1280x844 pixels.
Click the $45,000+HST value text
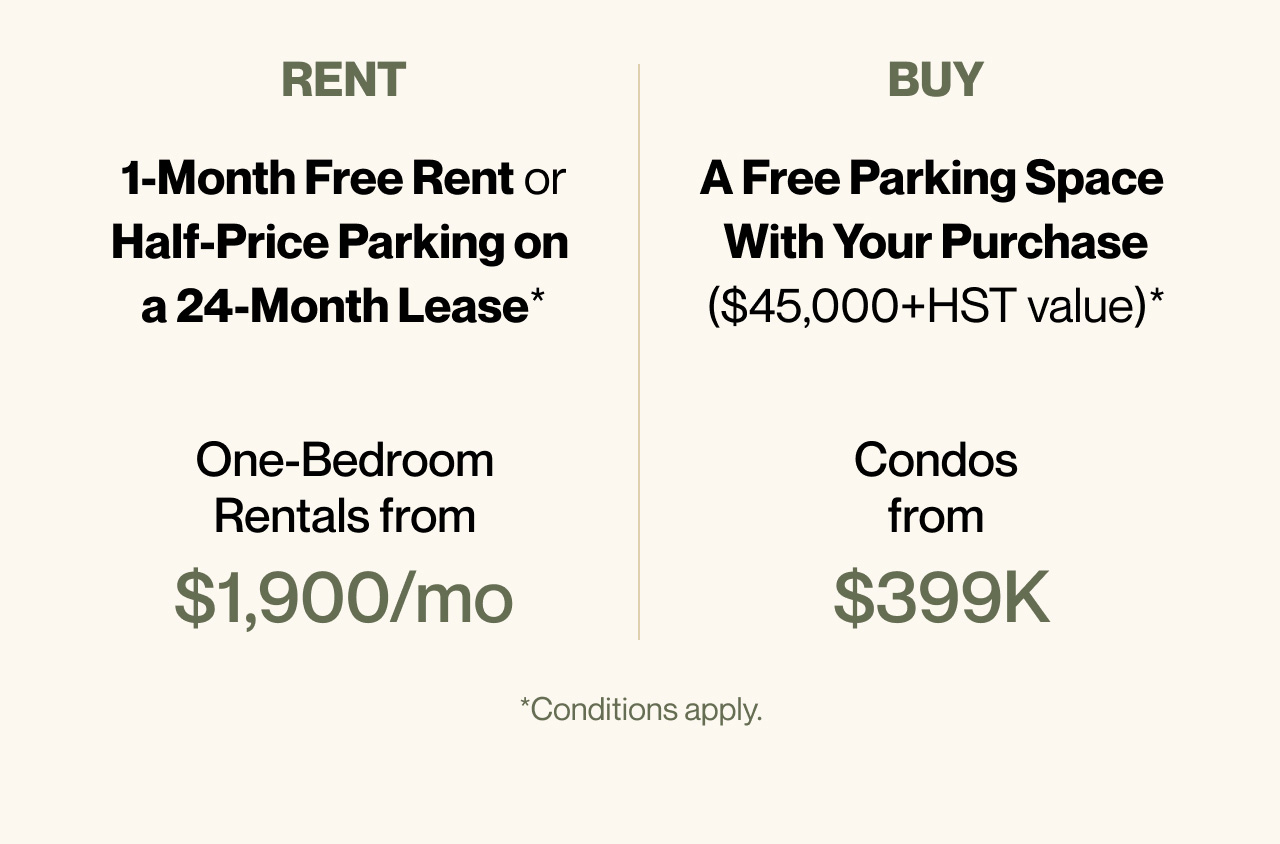[927, 306]
